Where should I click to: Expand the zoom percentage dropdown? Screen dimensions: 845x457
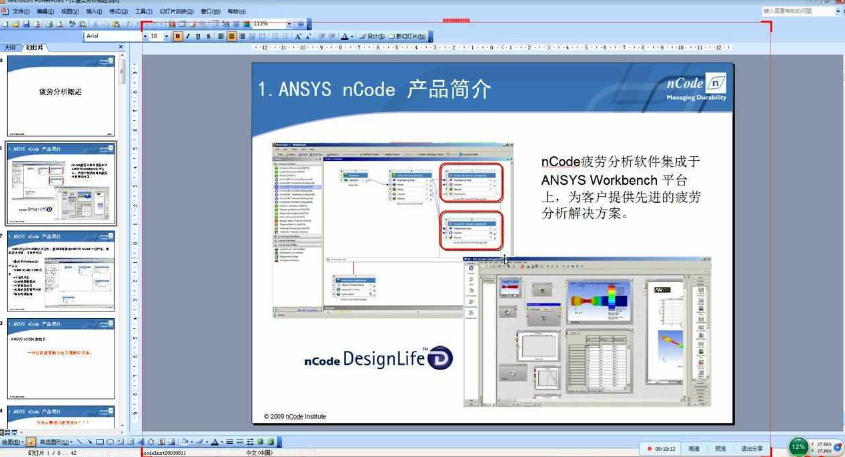(289, 23)
